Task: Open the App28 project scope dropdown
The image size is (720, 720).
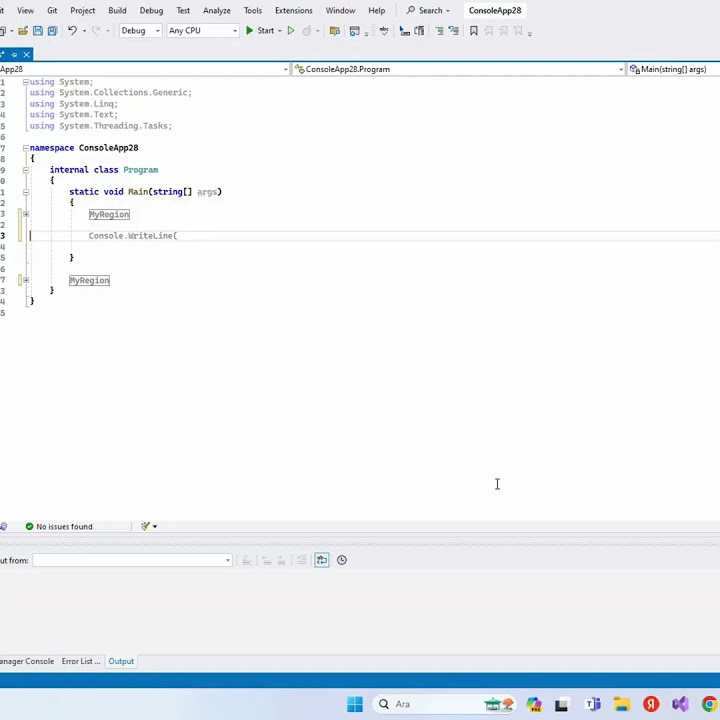Action: (x=145, y=69)
